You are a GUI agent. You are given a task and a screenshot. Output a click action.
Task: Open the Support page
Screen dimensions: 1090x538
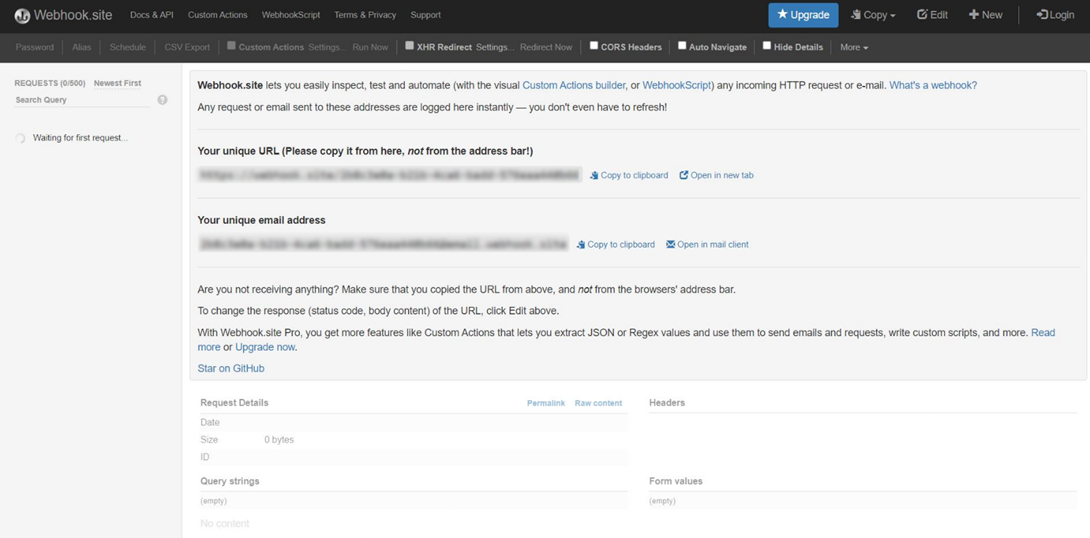pyautogui.click(x=425, y=15)
